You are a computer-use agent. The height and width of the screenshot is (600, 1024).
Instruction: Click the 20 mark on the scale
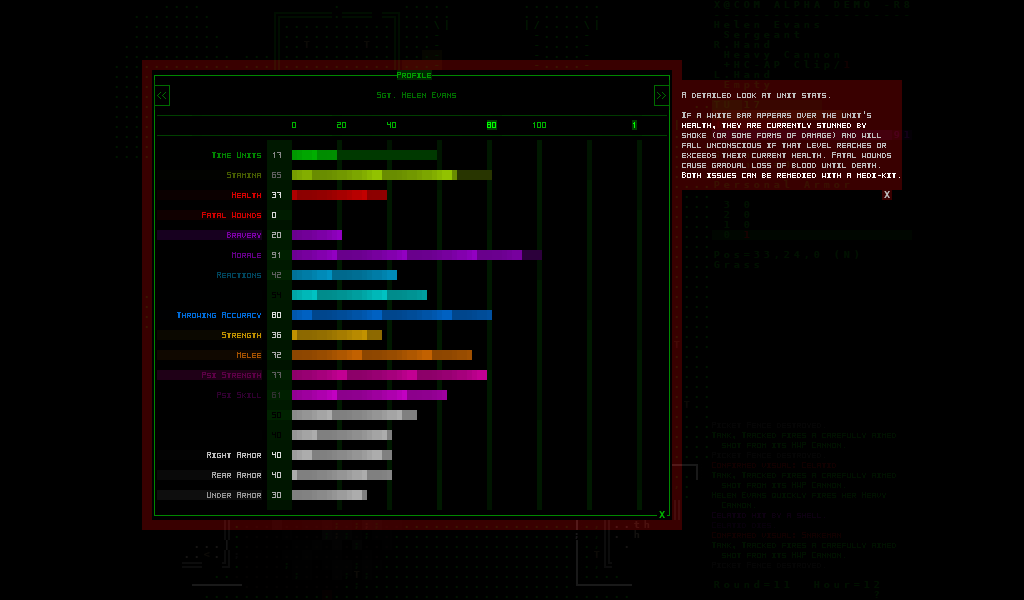point(342,125)
